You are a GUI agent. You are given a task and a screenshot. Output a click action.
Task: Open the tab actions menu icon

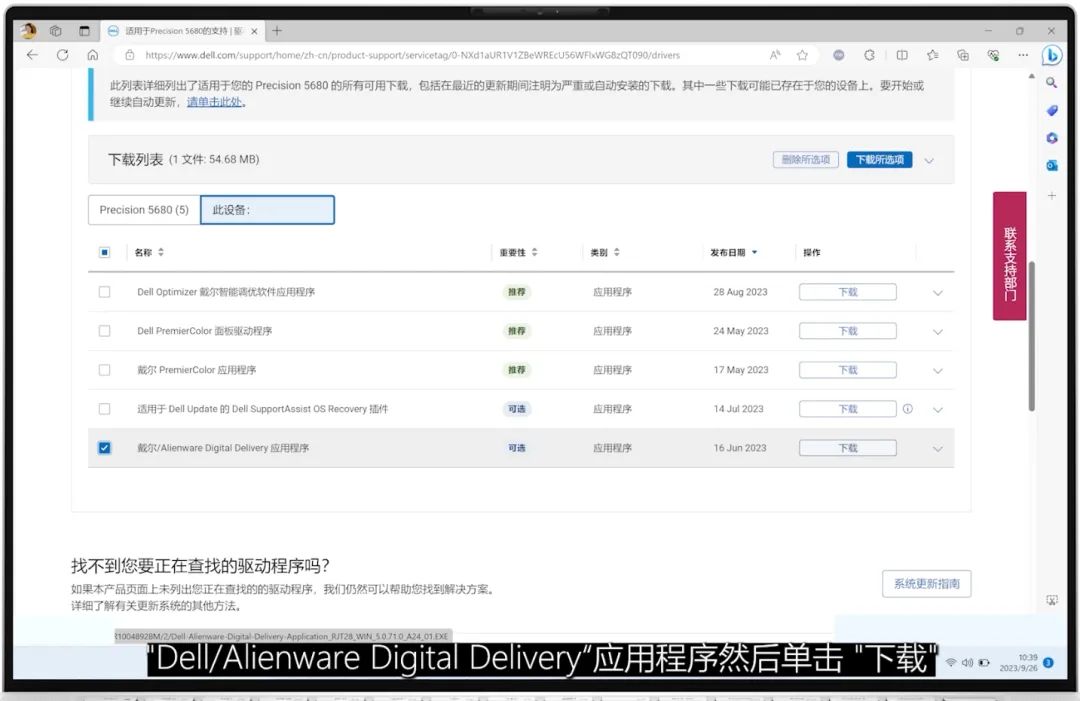pos(84,31)
